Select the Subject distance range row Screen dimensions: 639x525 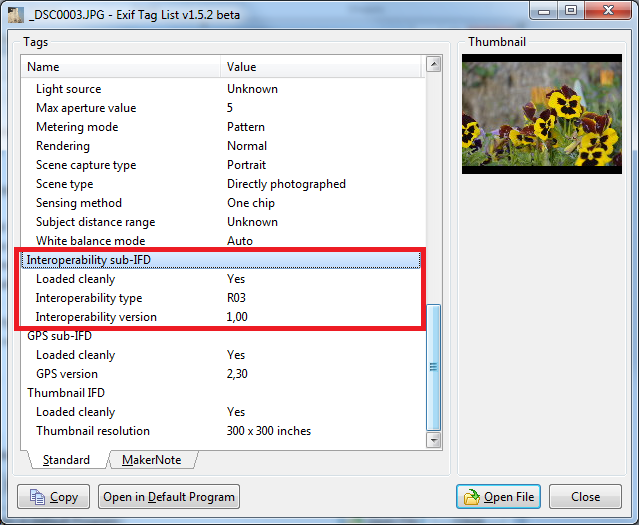220,222
